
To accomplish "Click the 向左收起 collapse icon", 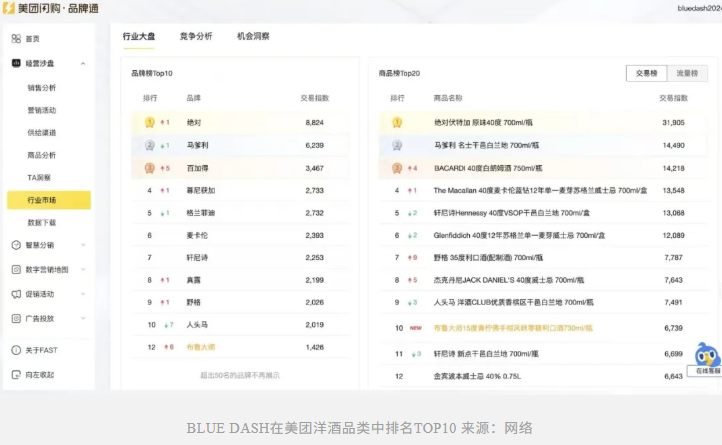I will pos(16,375).
